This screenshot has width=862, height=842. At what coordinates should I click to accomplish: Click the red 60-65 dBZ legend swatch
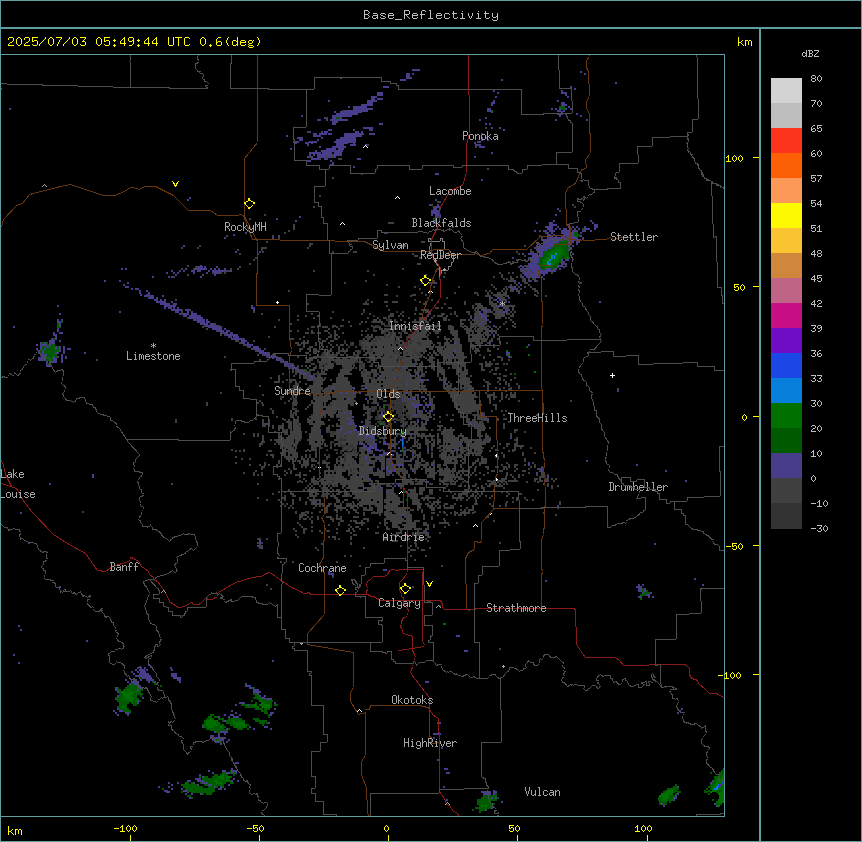click(786, 140)
